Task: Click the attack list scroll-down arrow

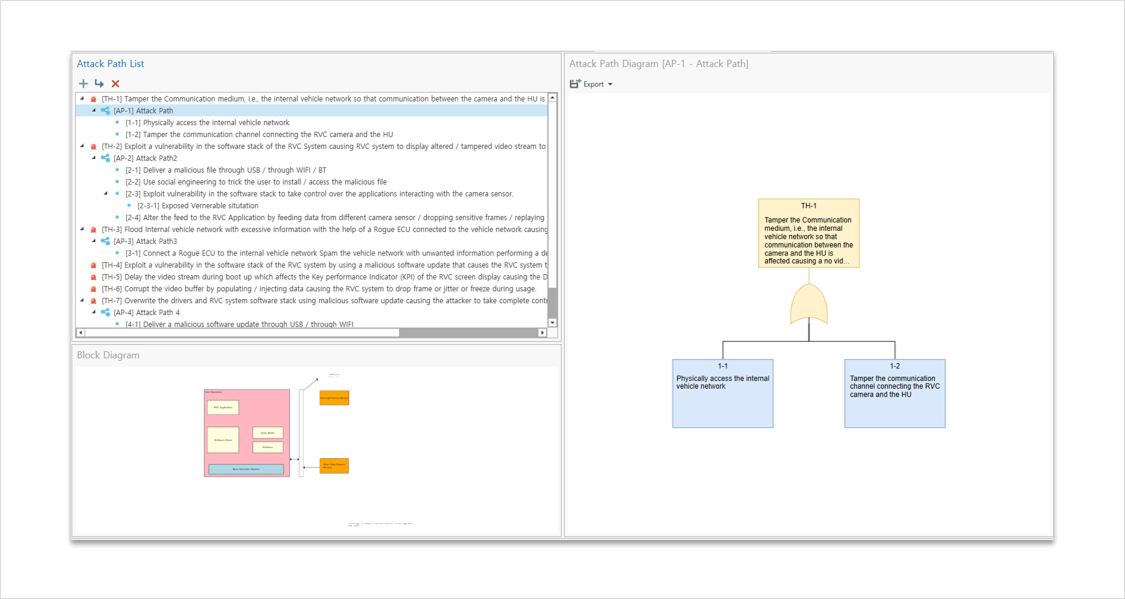Action: pyautogui.click(x=552, y=323)
